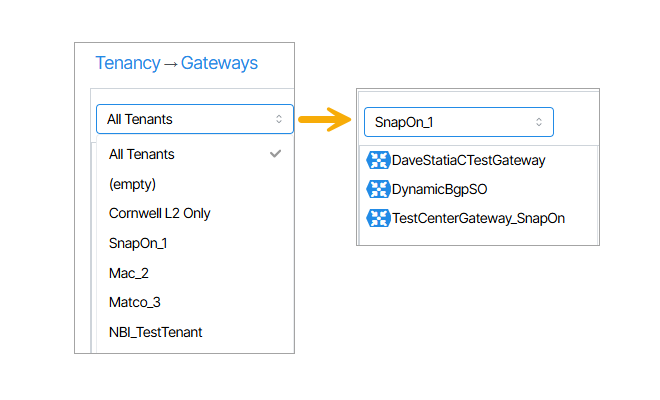Click the TestCenterGateway_SnapOn gateway icon

[378, 218]
